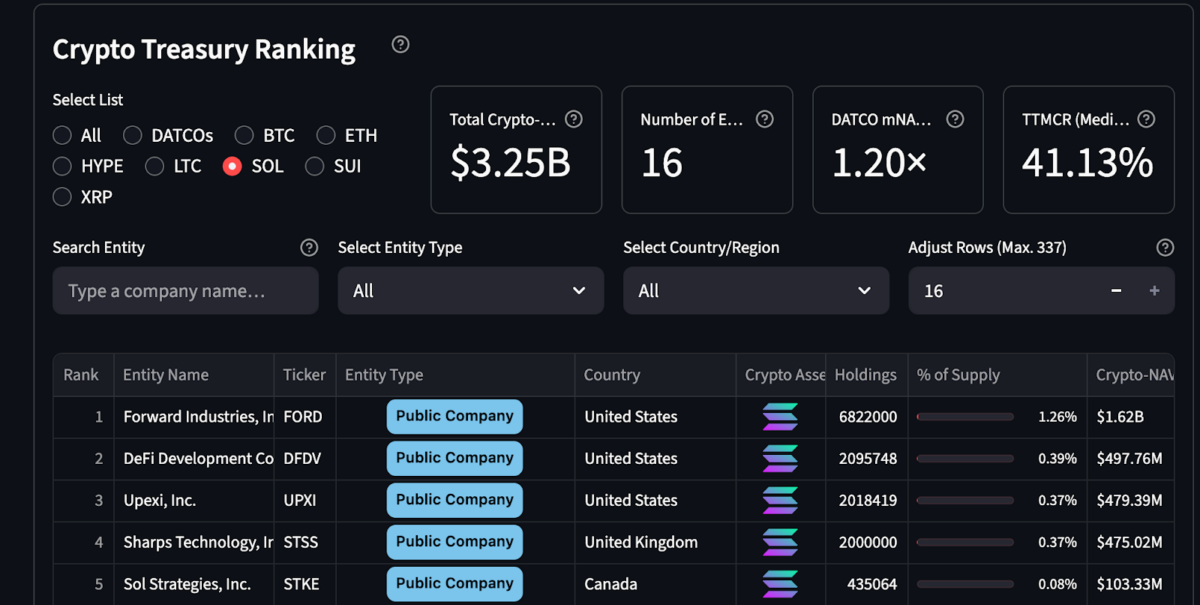Click the 6822000 holdings cell

click(866, 417)
